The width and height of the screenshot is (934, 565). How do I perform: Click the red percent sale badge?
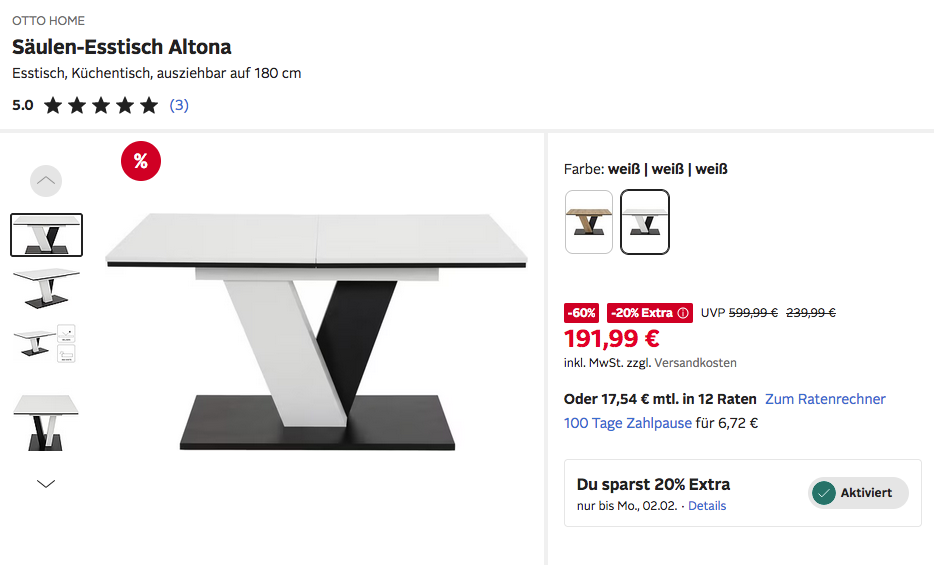(x=141, y=161)
